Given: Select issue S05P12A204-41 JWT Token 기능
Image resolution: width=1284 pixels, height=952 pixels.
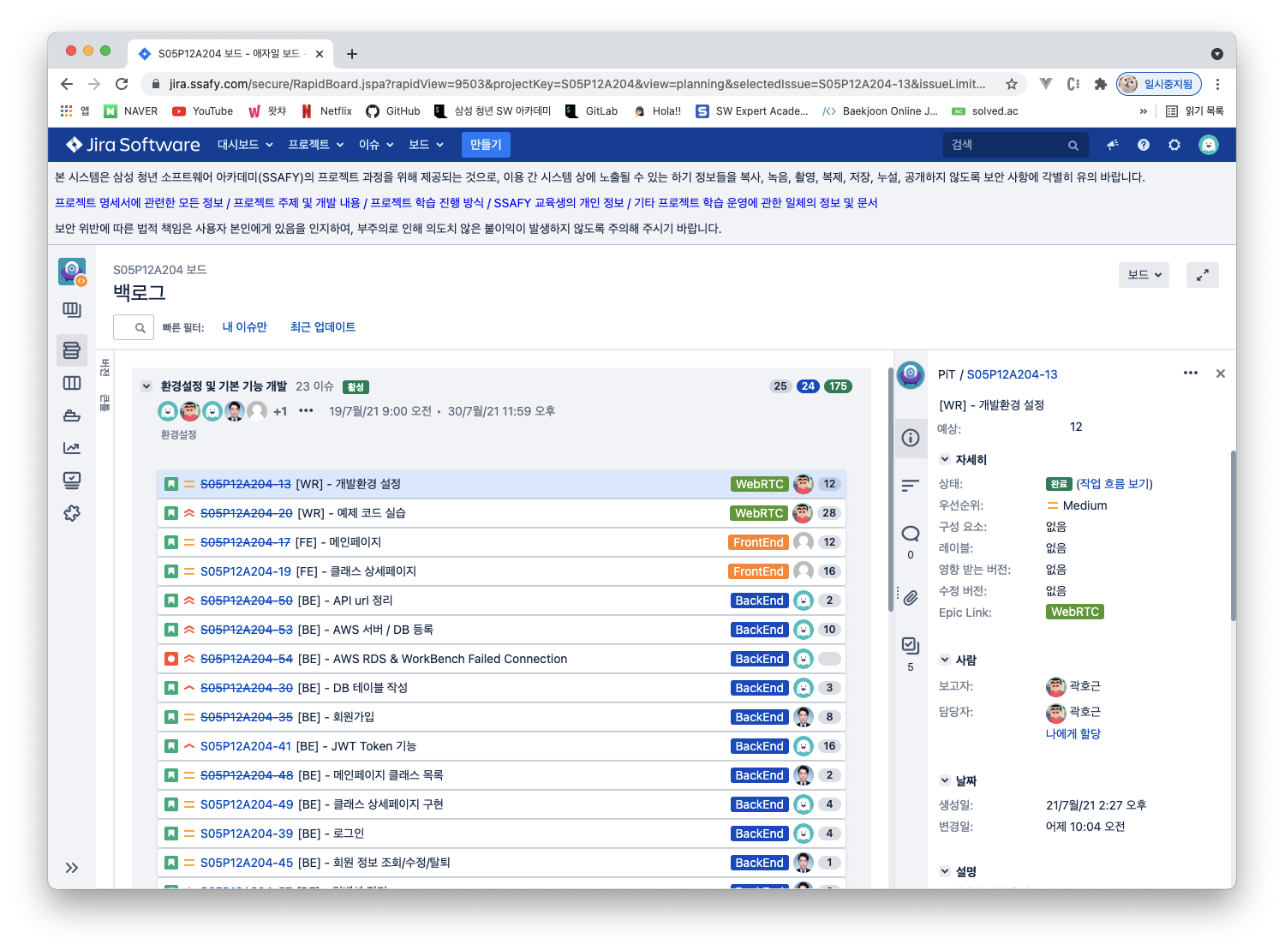Looking at the screenshot, I should [x=501, y=746].
